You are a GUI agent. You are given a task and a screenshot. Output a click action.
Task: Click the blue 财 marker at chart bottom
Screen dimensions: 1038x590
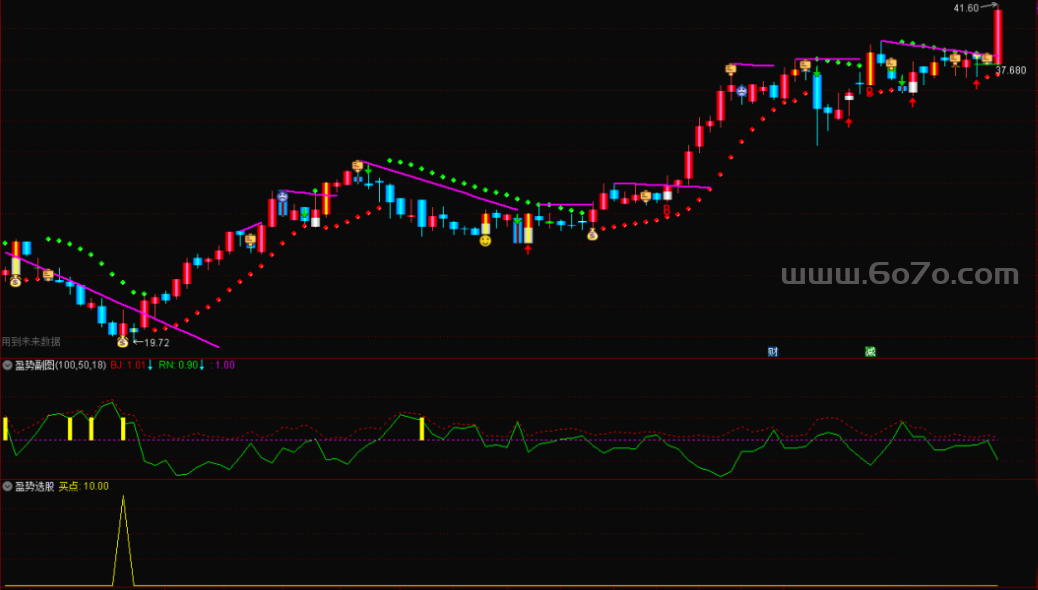[773, 351]
